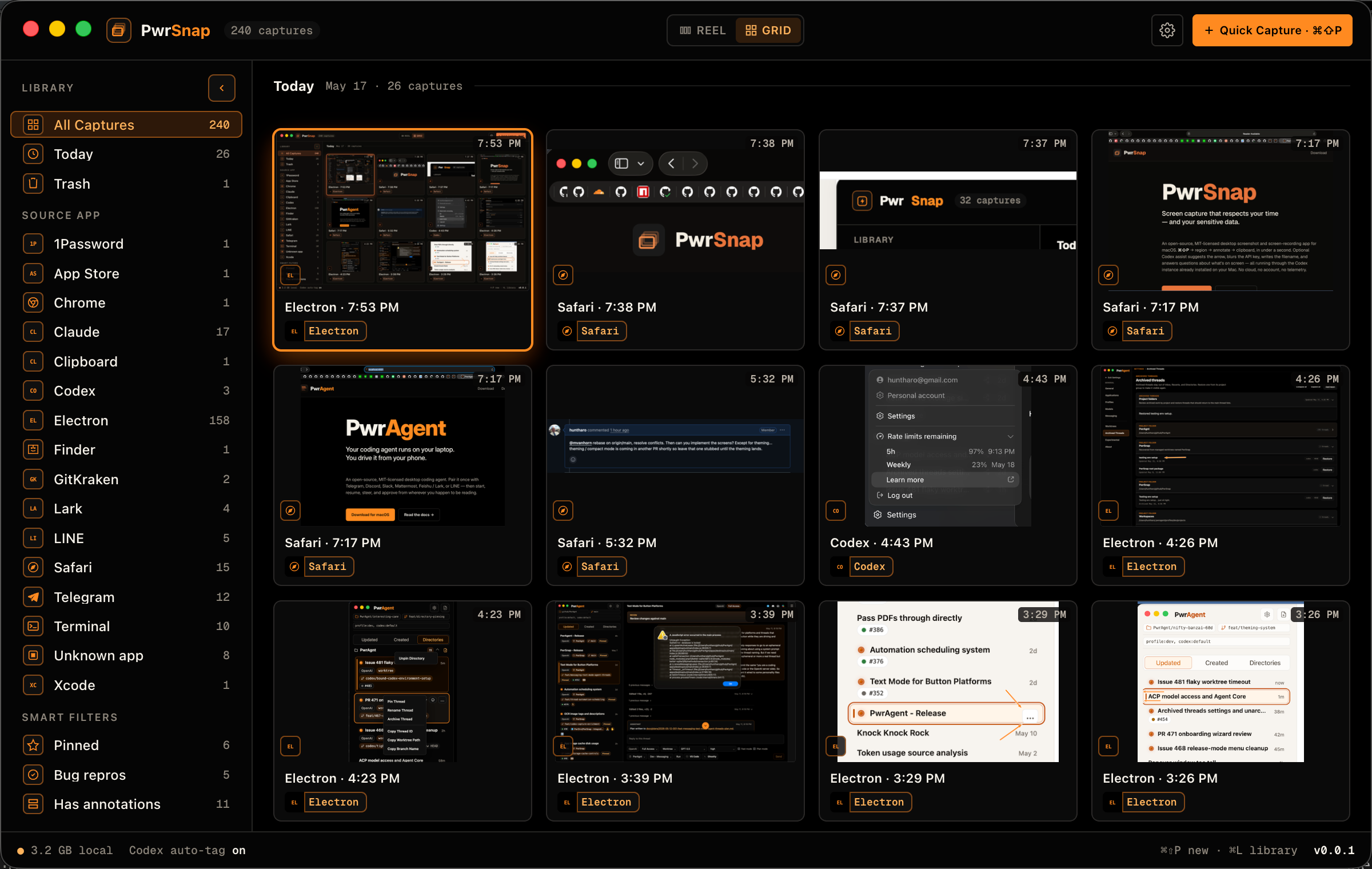
Task: Click the Claude source app icon
Action: pyautogui.click(x=33, y=332)
